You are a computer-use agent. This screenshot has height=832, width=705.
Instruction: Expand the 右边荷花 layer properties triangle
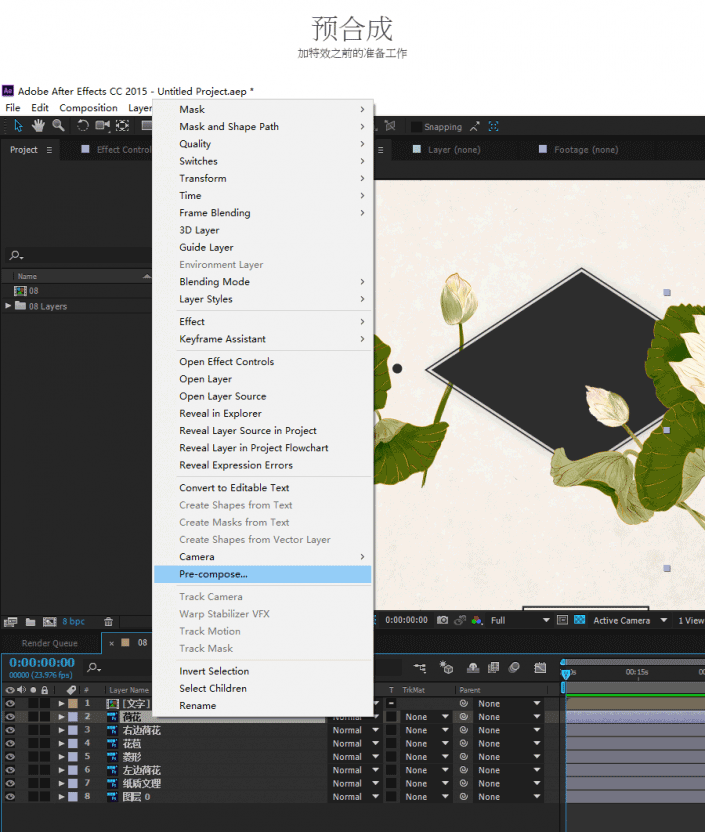point(62,730)
